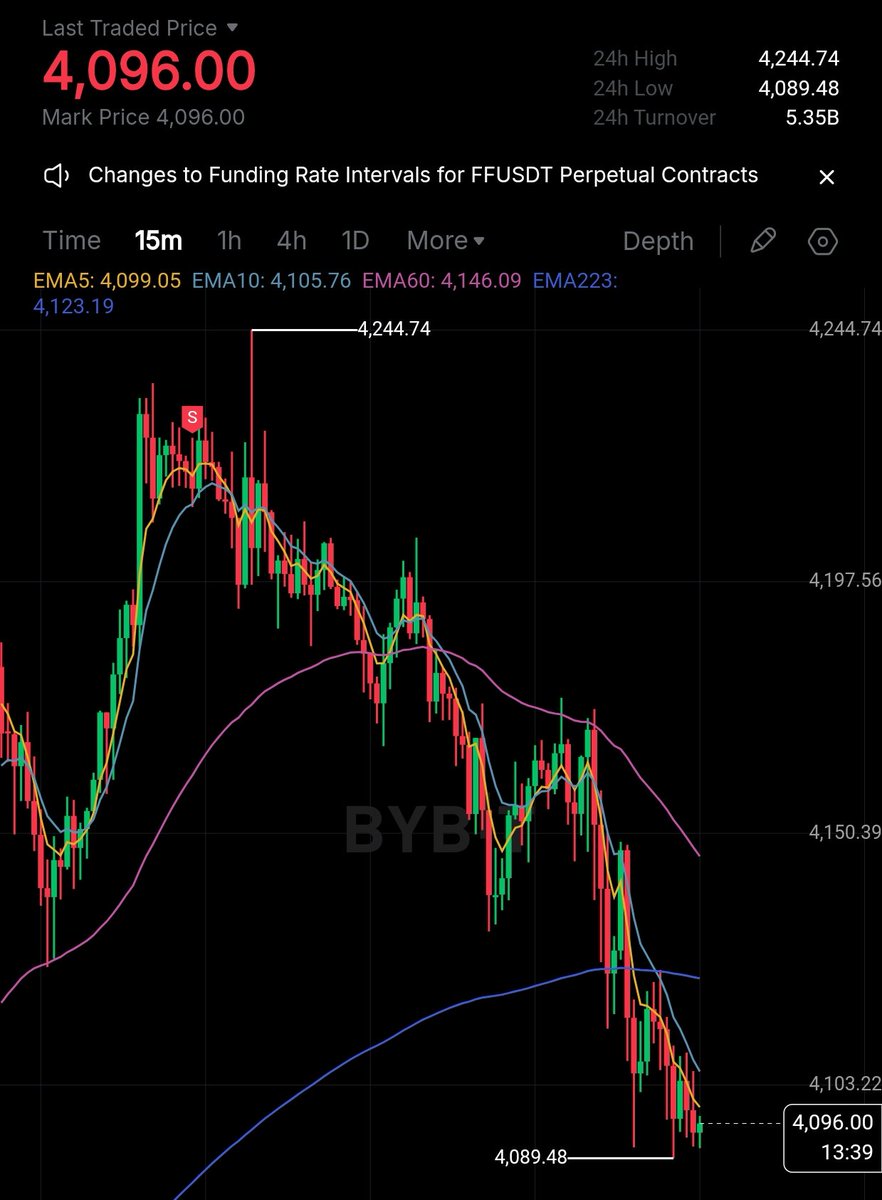Click the 4,096.00 last price tag
Viewport: 882px width, 1200px height.
[832, 1123]
